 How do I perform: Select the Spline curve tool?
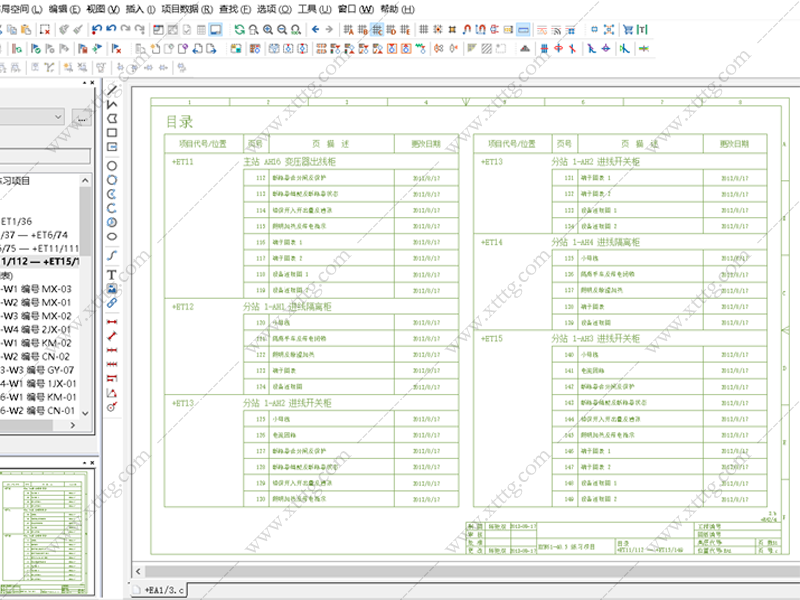pyautogui.click(x=112, y=255)
